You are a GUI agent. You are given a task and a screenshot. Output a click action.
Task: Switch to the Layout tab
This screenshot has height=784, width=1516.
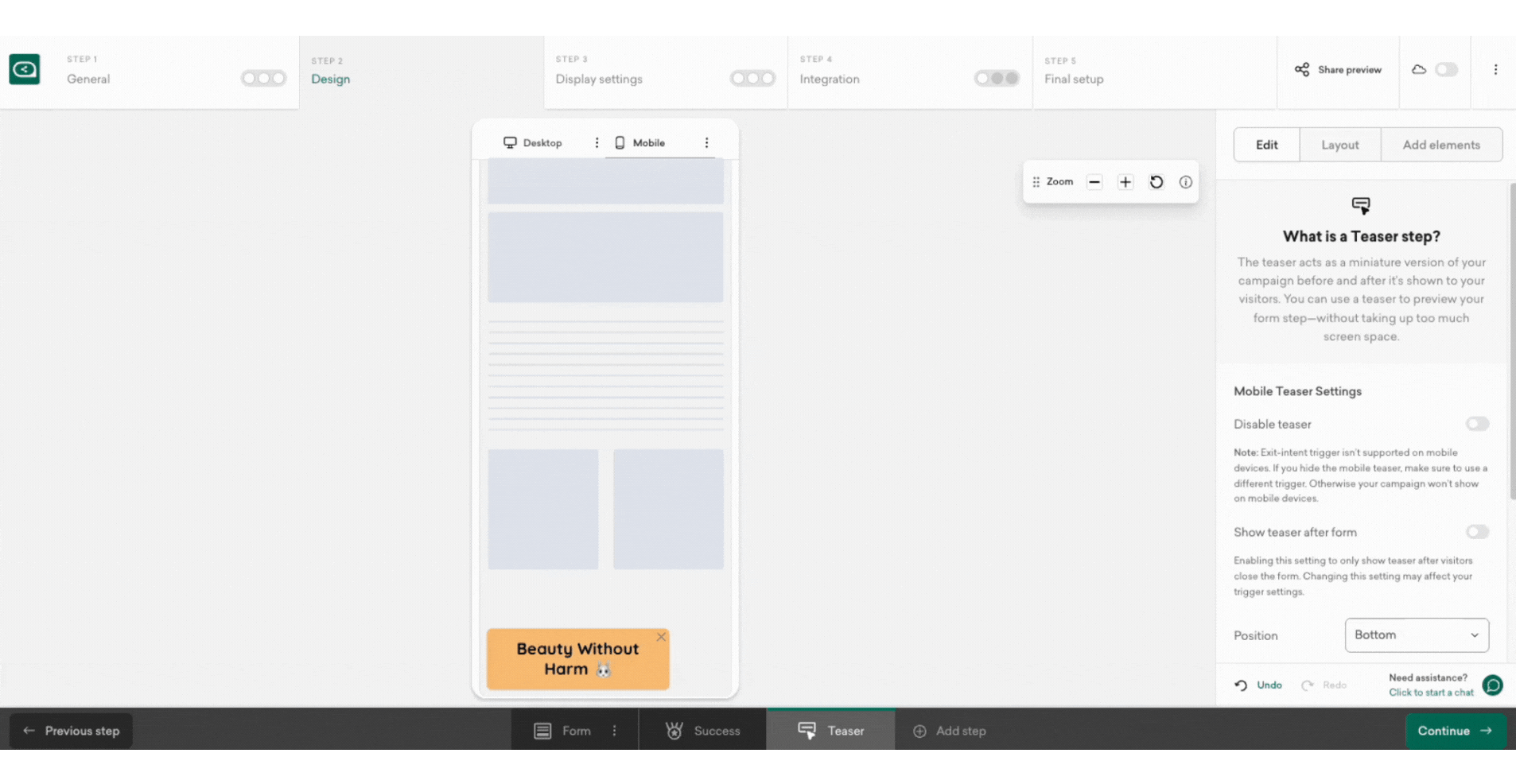point(1339,145)
